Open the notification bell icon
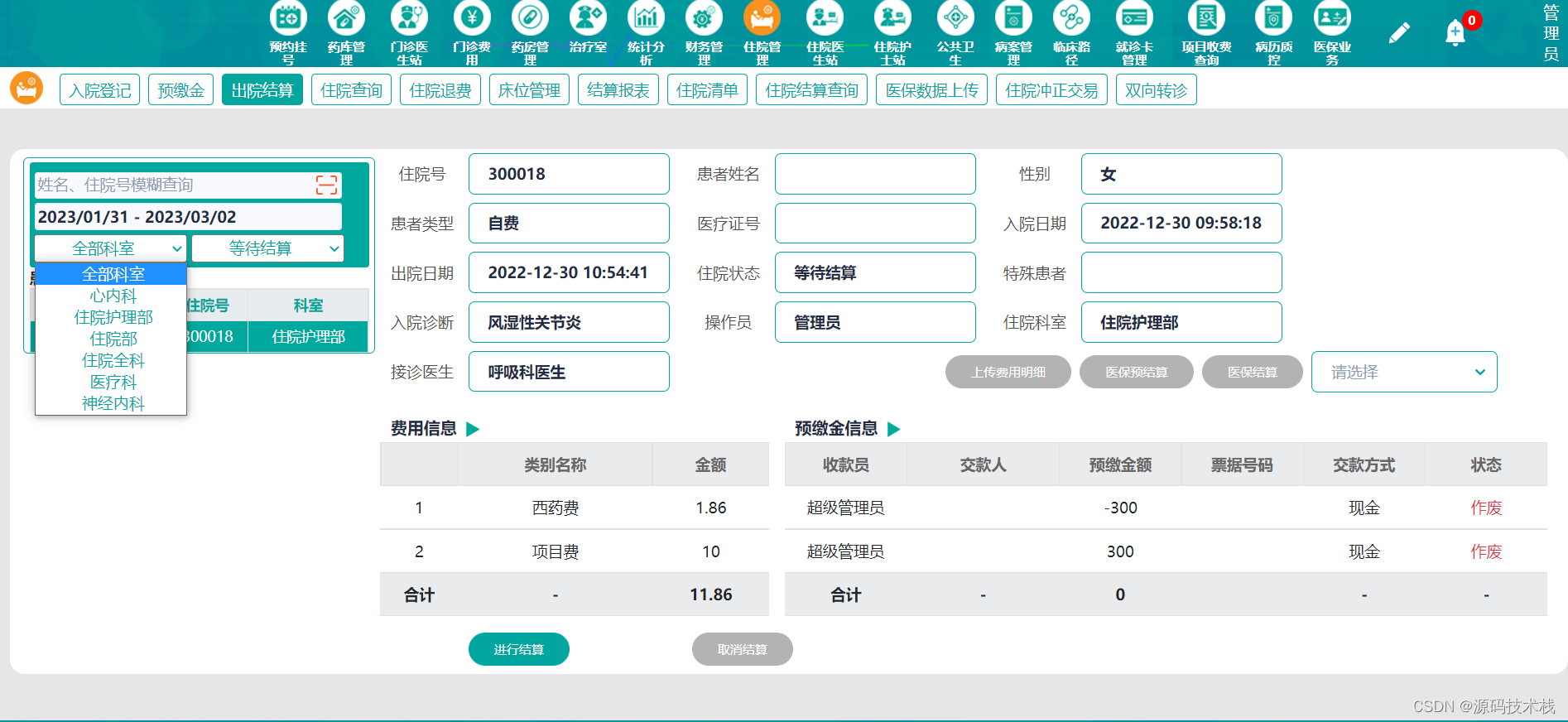The image size is (1568, 722). pos(1455,33)
